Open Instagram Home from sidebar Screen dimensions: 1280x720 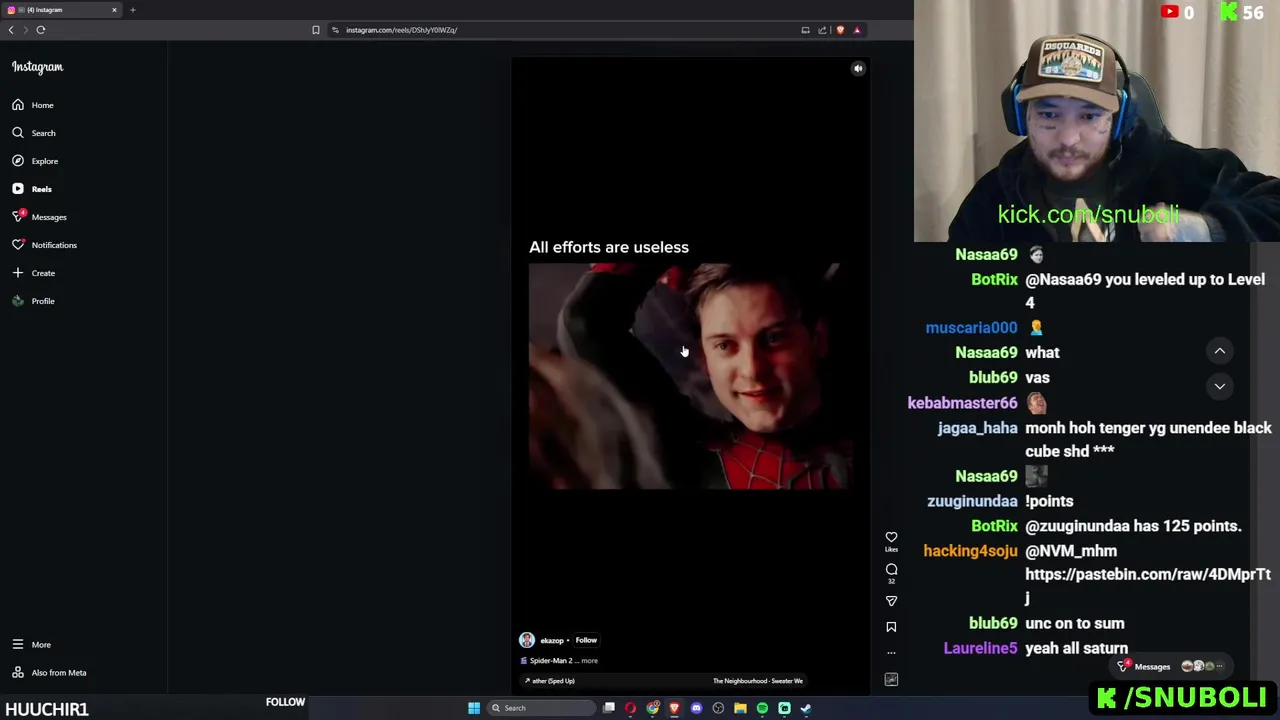tap(33, 105)
